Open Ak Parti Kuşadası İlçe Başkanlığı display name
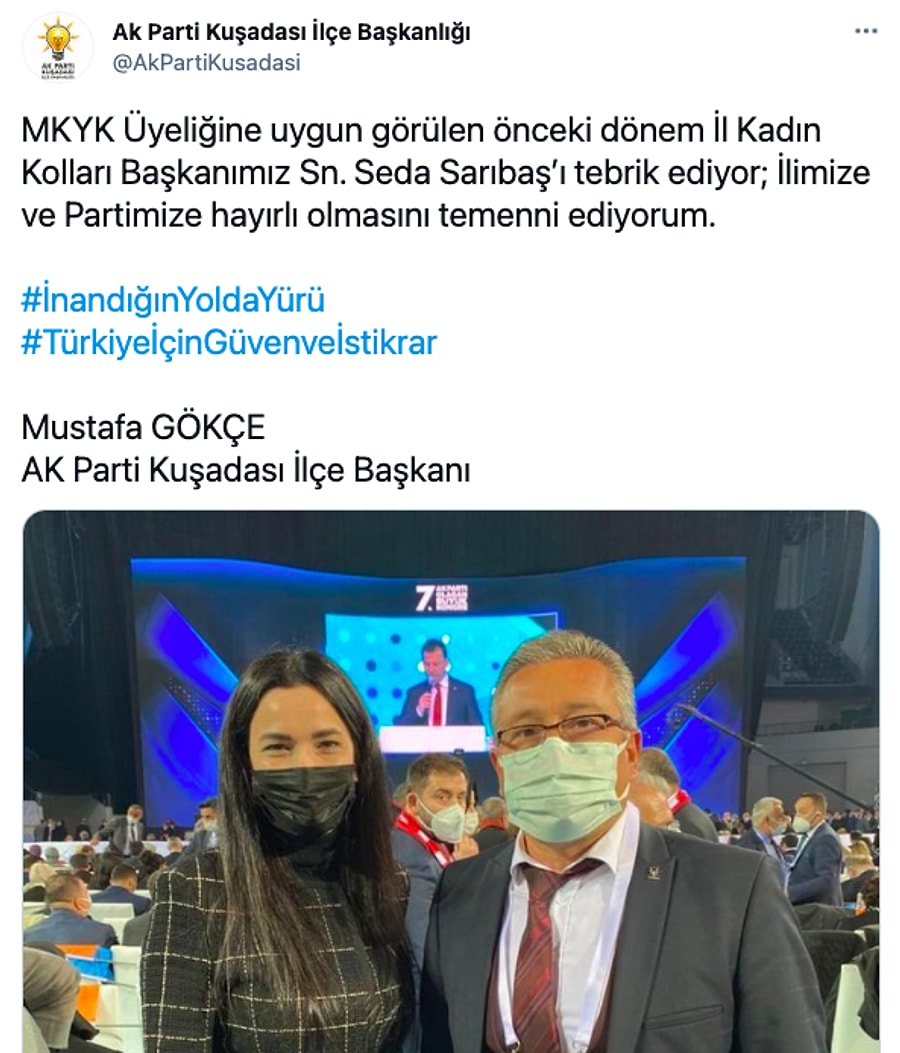The height and width of the screenshot is (1053, 900). pos(291,32)
